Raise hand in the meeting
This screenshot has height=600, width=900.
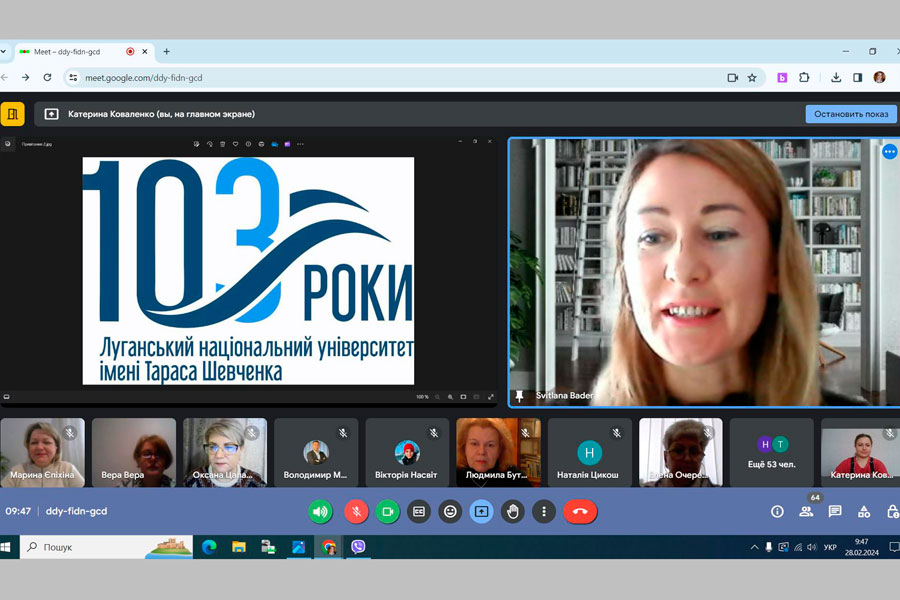[512, 511]
